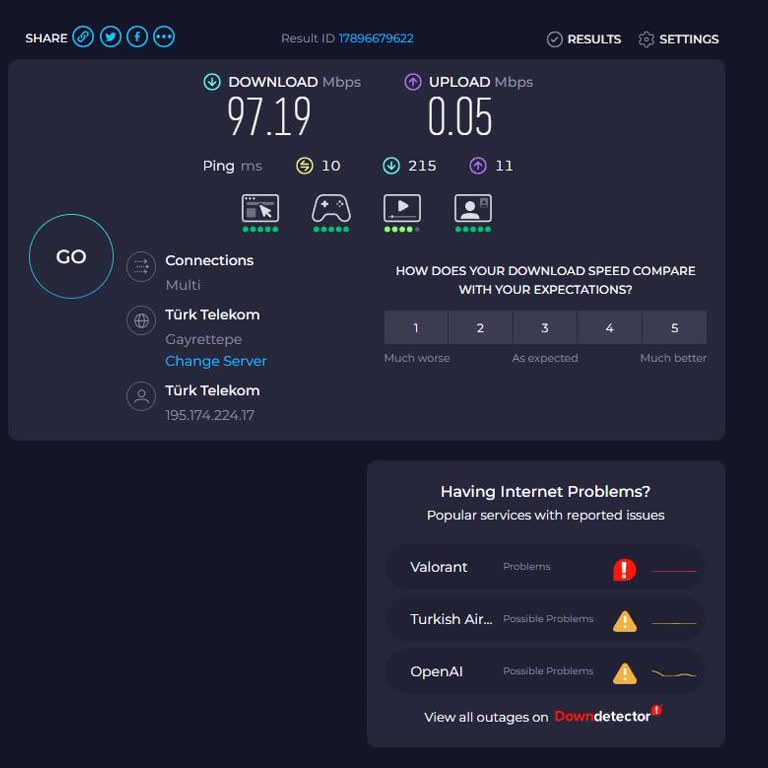Viewport: 768px width, 768px height.
Task: Open Downdetector link for all outages
Action: [x=608, y=716]
